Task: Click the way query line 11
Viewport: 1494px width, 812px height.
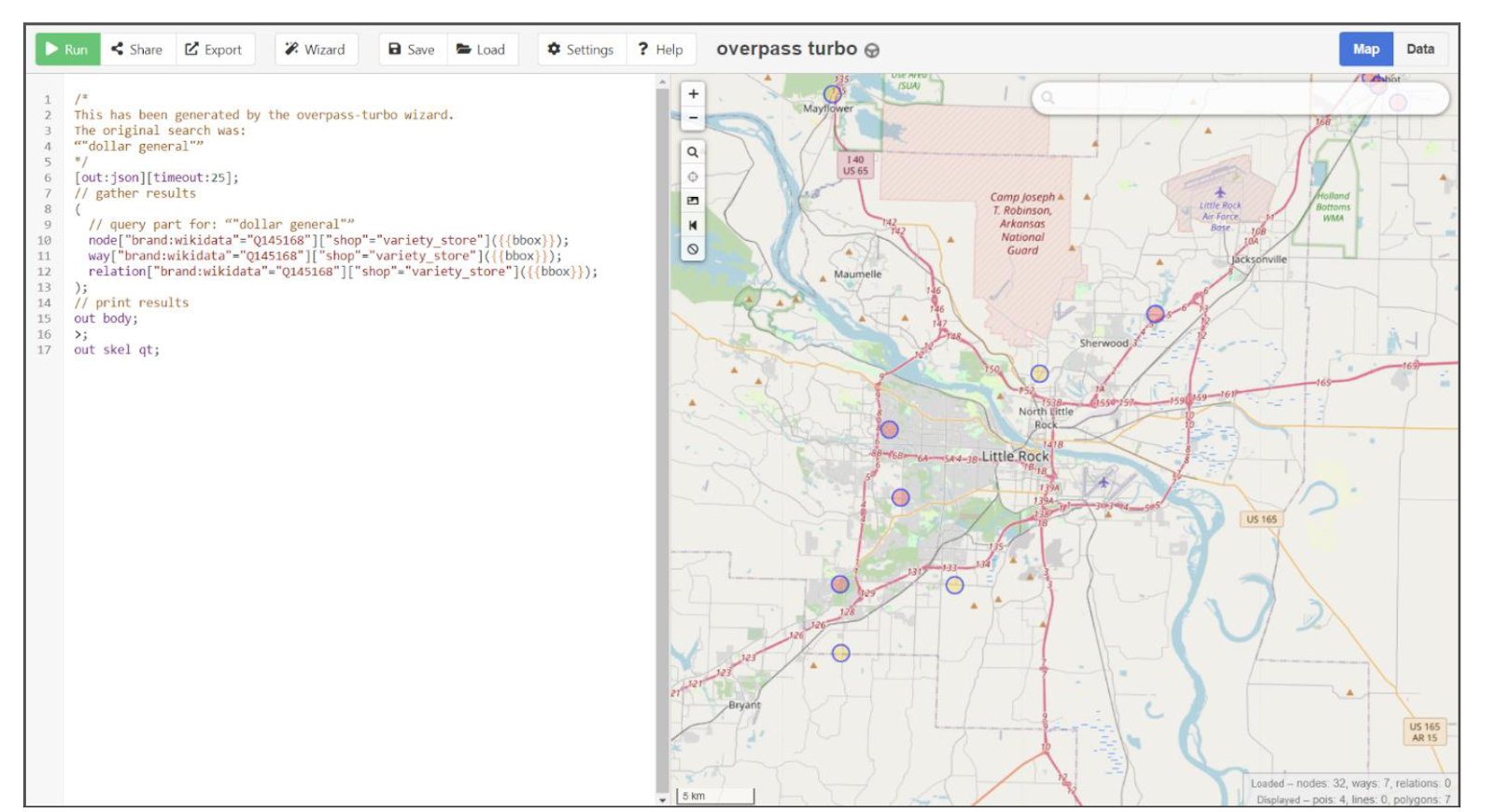Action: (x=325, y=256)
